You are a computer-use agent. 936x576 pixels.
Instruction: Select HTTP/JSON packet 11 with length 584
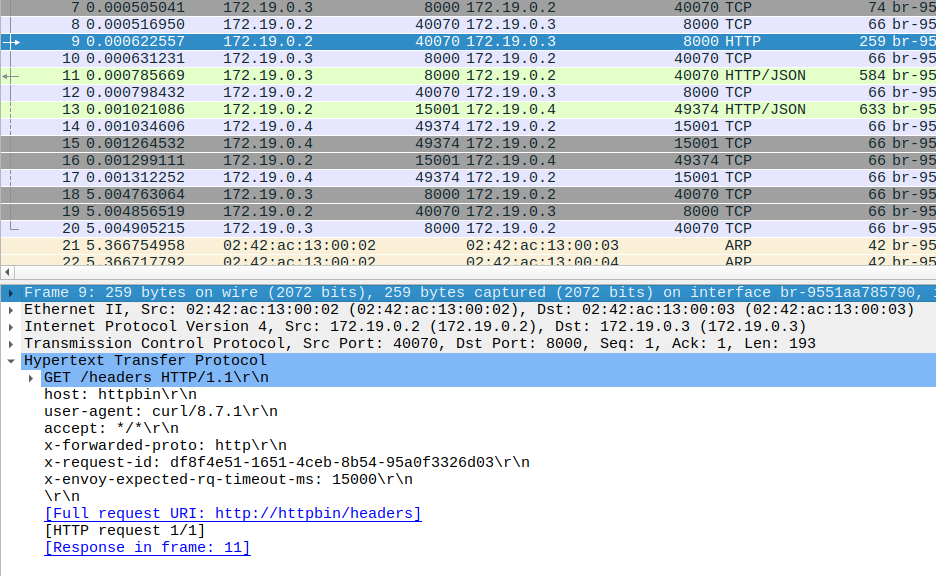[468, 75]
